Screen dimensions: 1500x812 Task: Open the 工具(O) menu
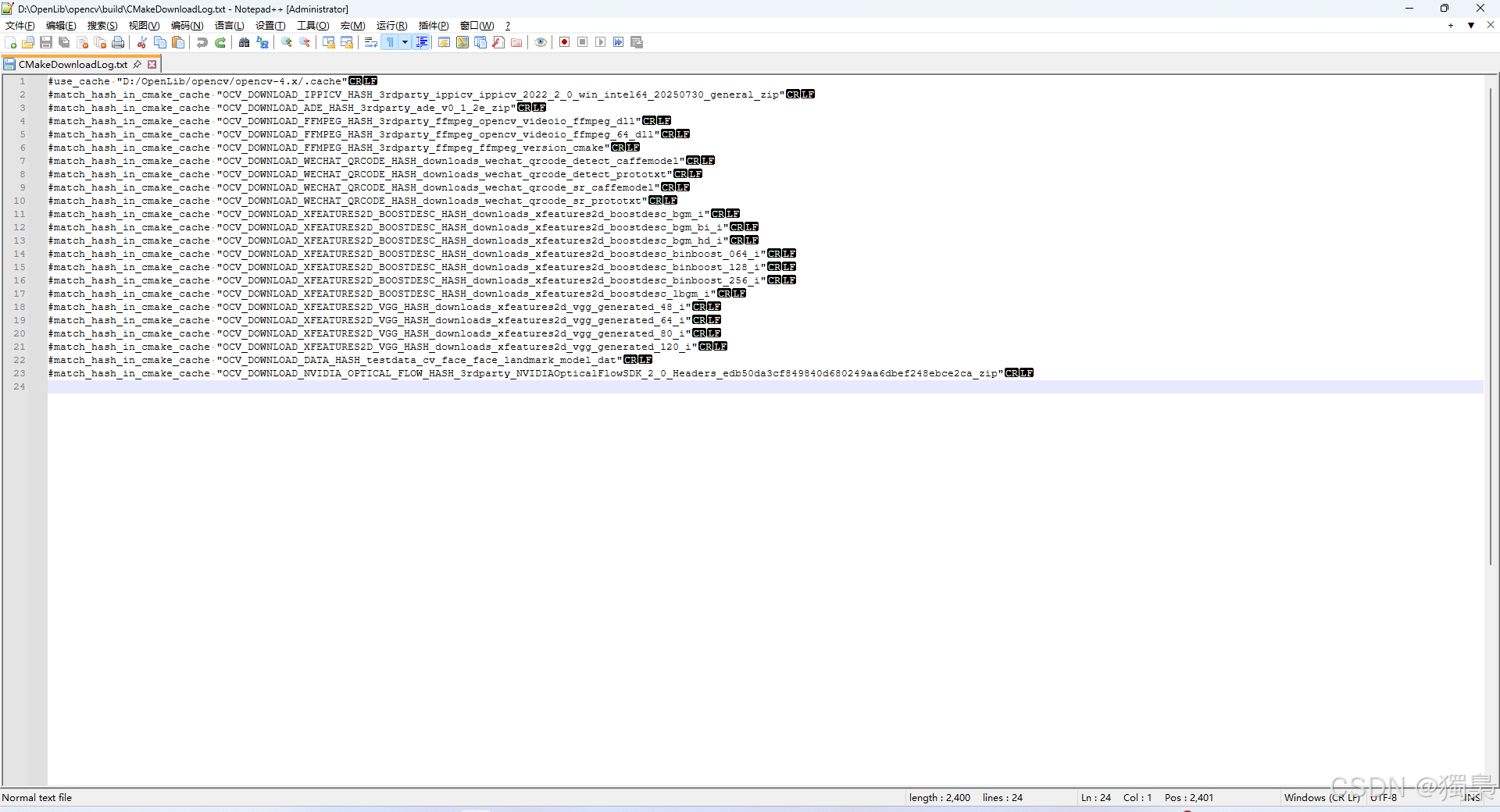(x=312, y=26)
